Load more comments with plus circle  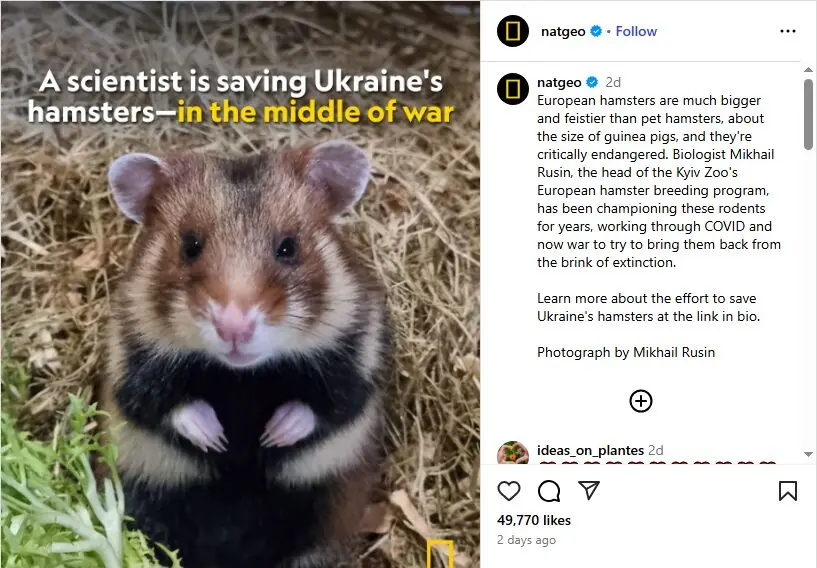coord(640,401)
